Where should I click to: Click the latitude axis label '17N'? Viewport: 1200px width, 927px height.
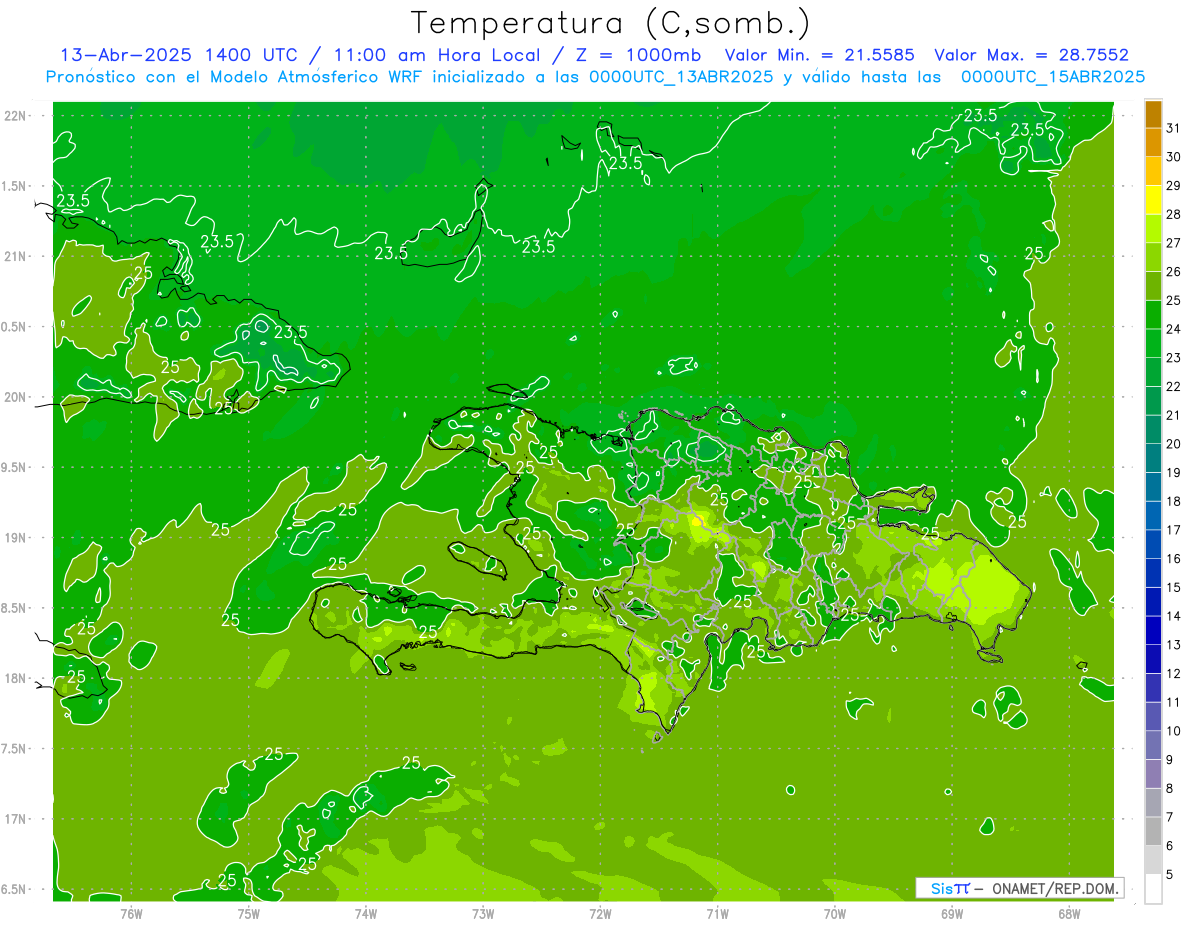[x=17, y=819]
